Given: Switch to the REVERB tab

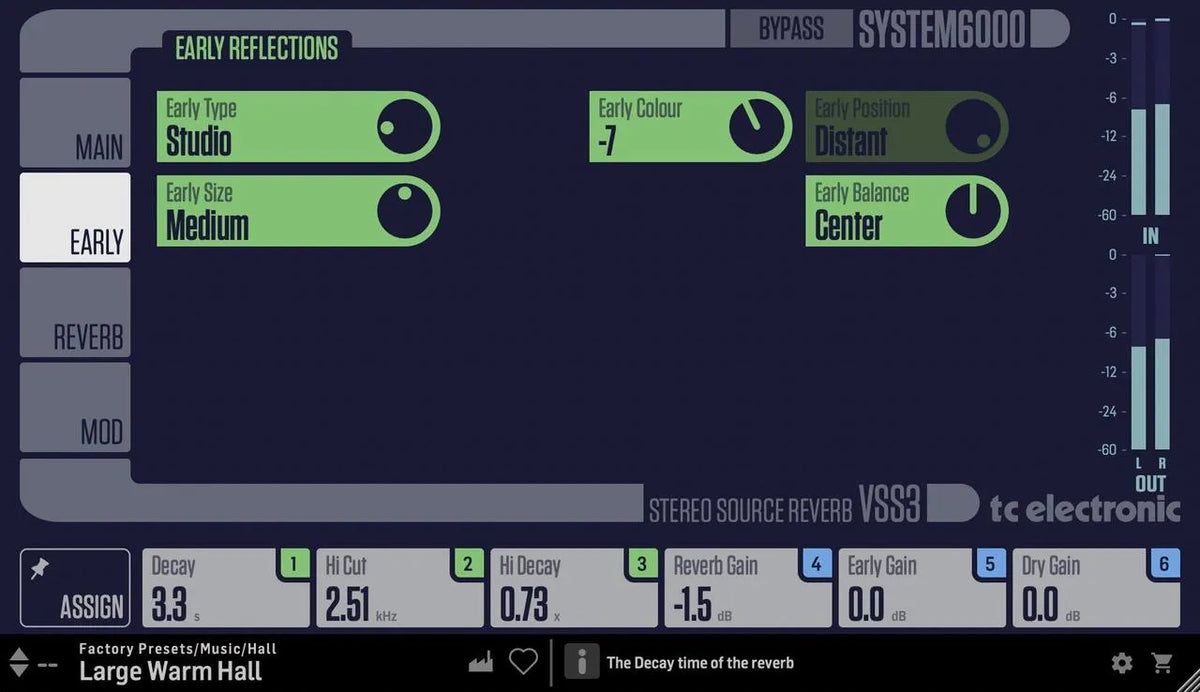Looking at the screenshot, I should [75, 312].
